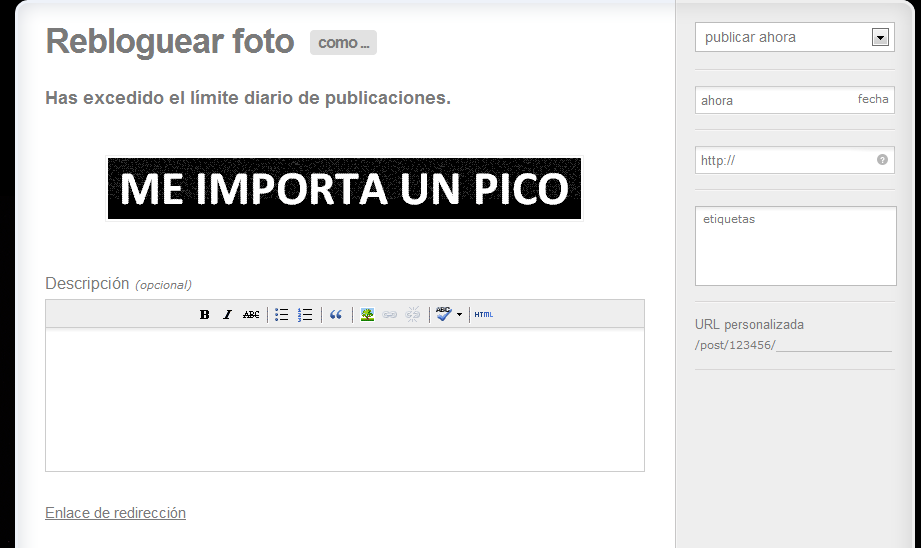Open the 'Enlace de redirección' link

[x=116, y=513]
